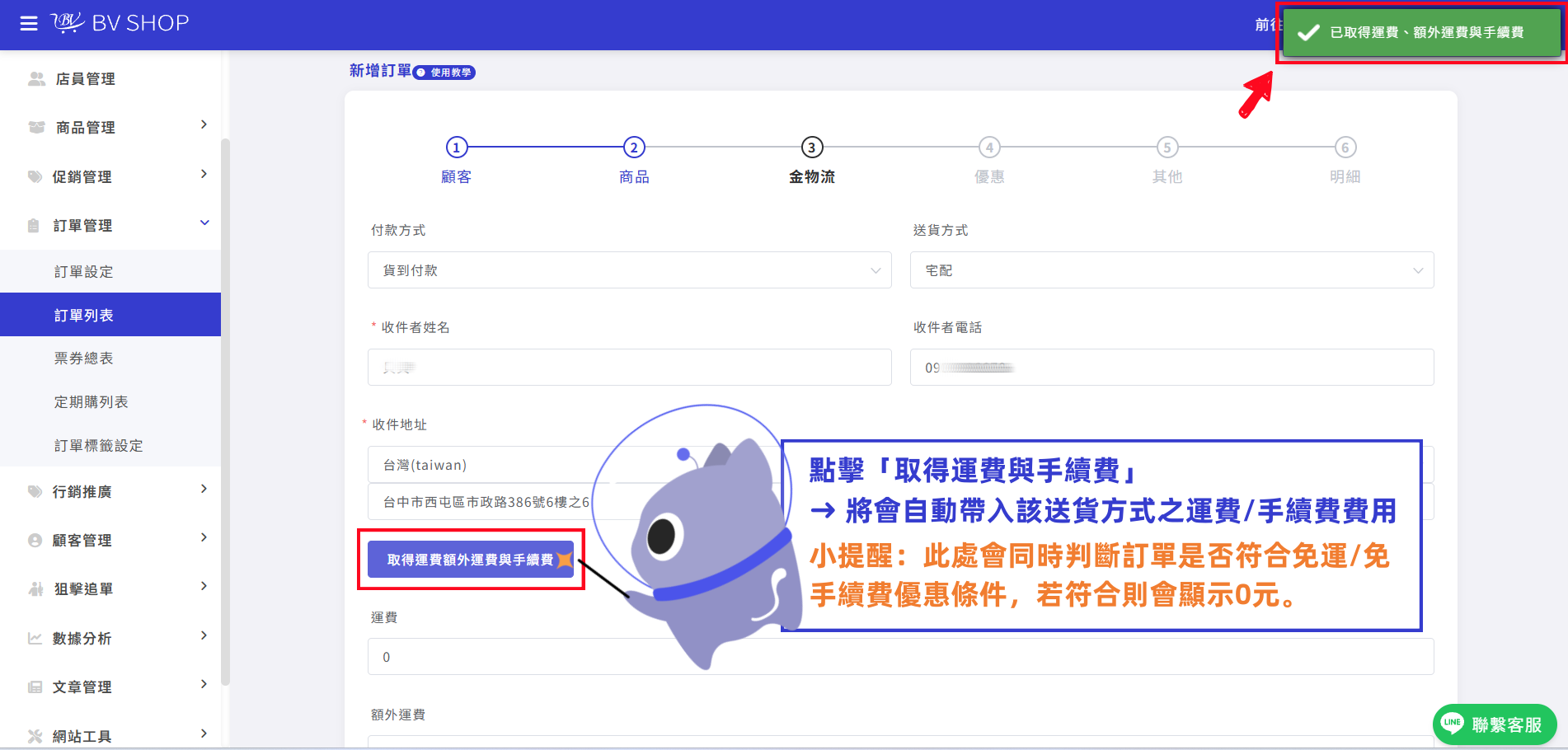The image size is (1568, 750).
Task: Click the 促銷管理 tag icon
Action: [35, 176]
